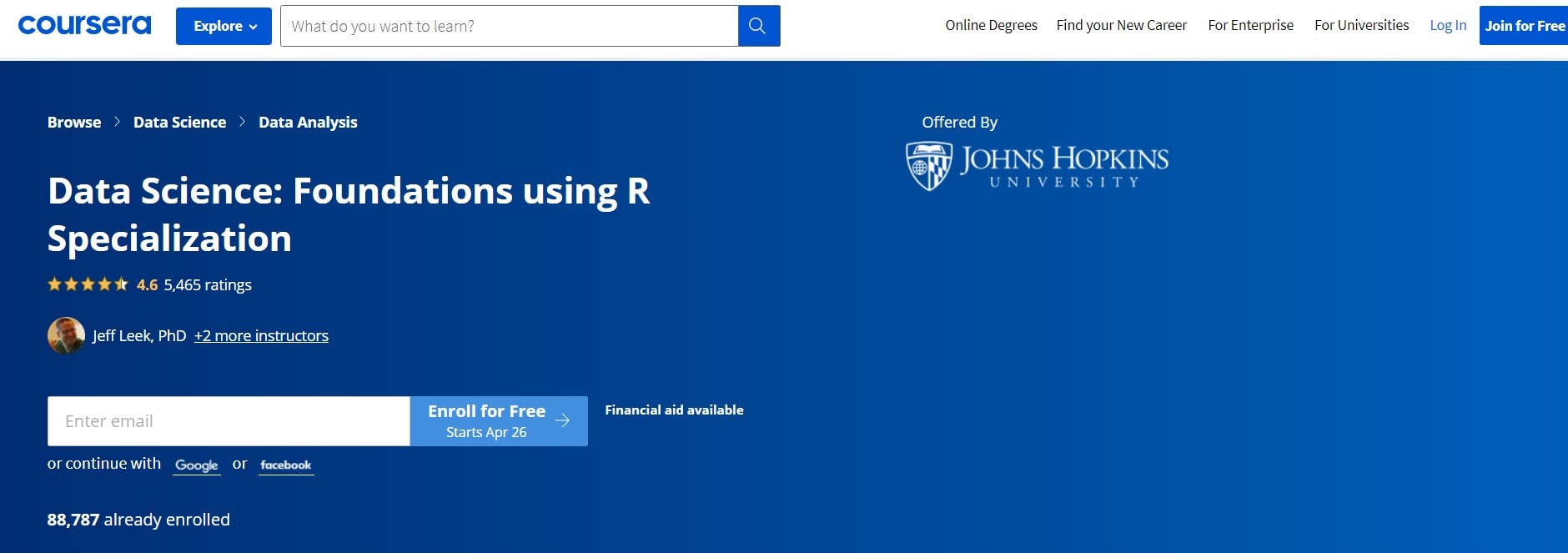
Task: Click the magnifying glass search icon
Action: (758, 26)
